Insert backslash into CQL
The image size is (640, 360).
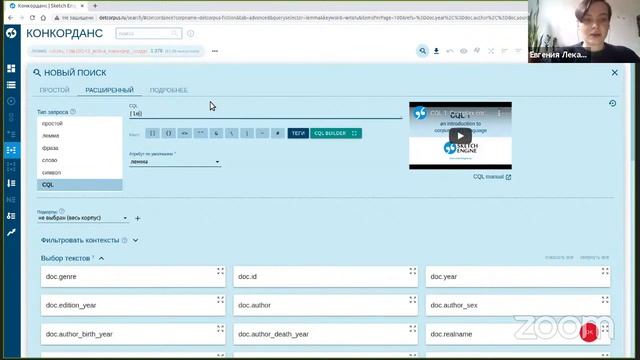pos(232,133)
